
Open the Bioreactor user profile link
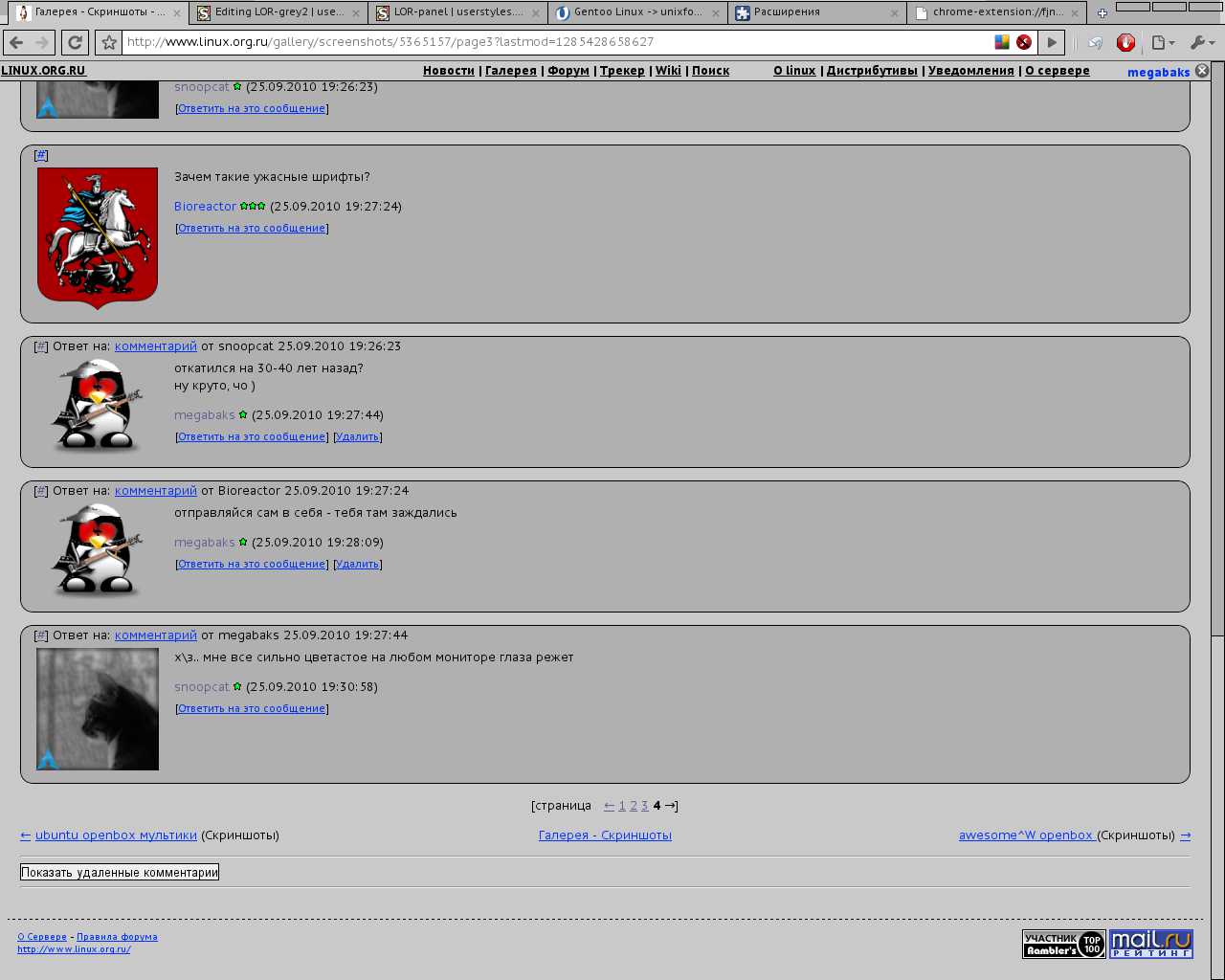(205, 207)
